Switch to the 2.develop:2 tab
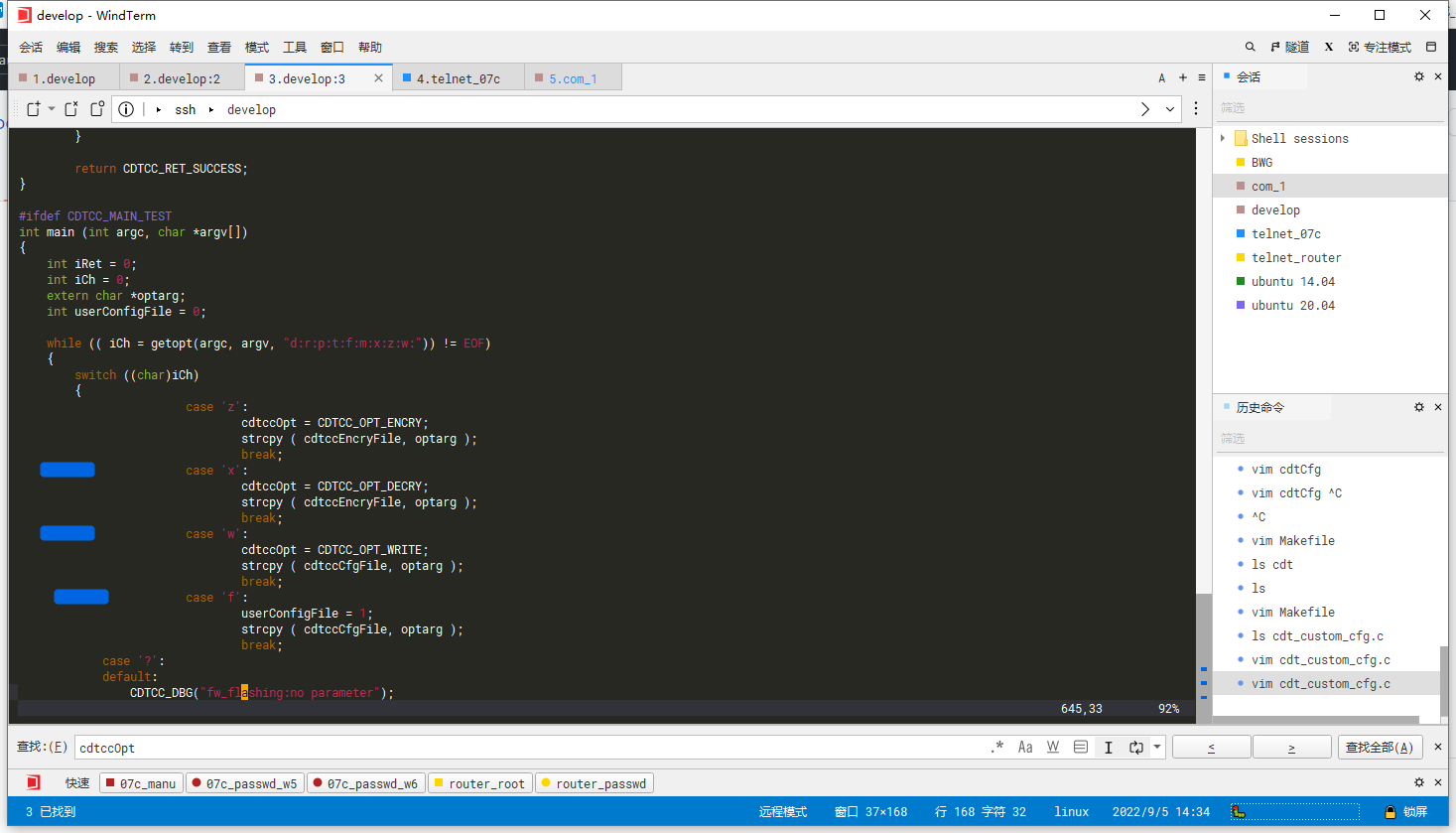 click(182, 78)
